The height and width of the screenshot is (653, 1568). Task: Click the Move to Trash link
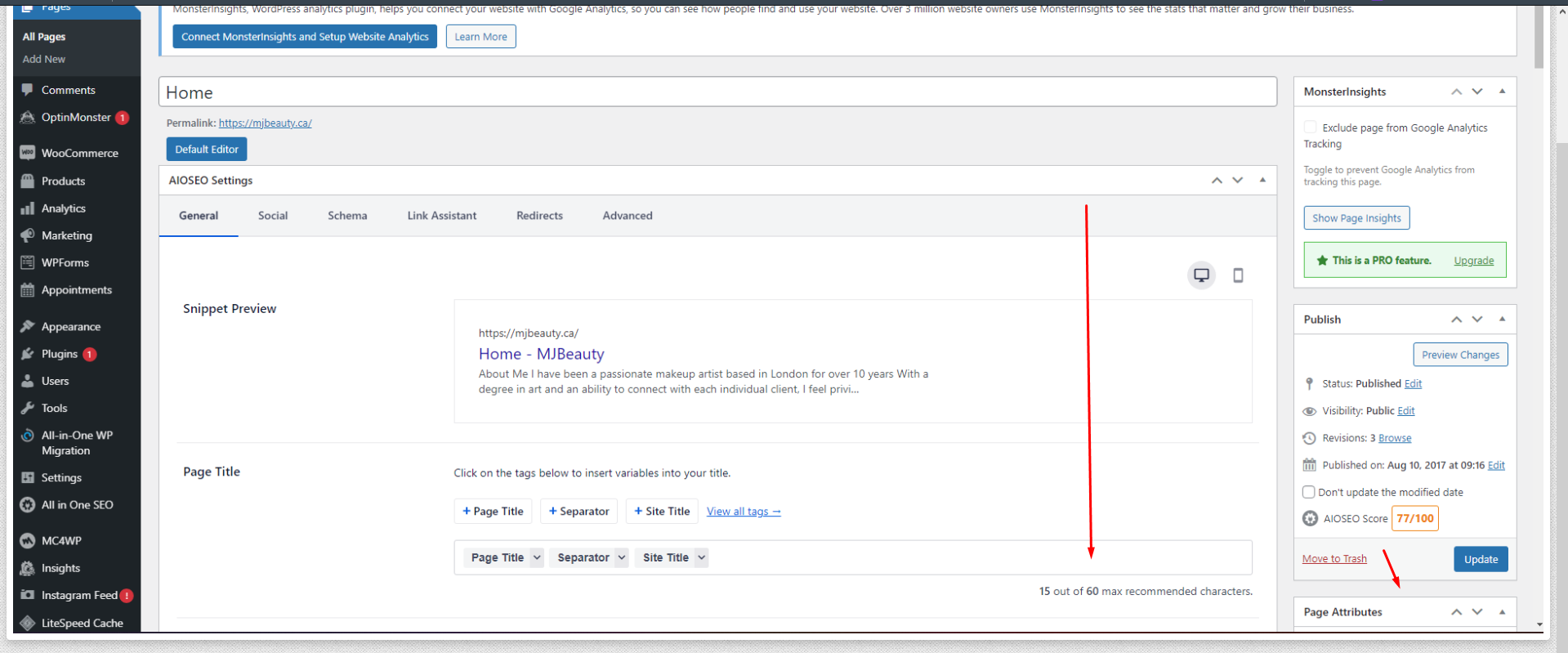[1334, 559]
